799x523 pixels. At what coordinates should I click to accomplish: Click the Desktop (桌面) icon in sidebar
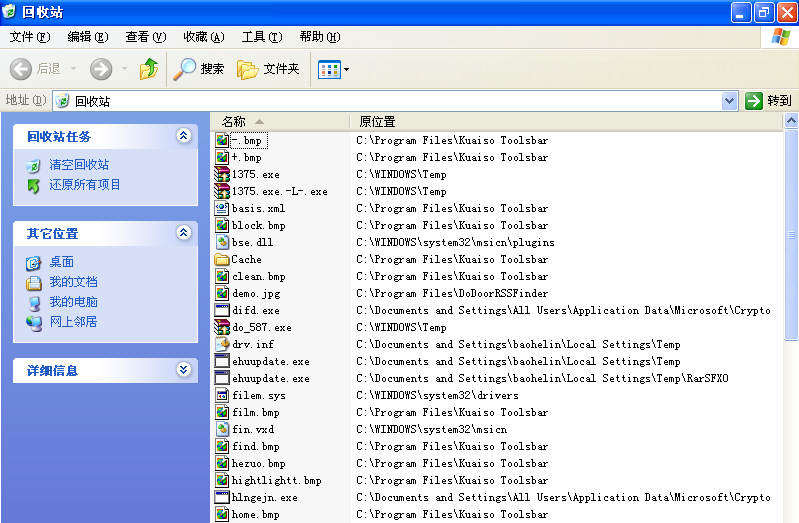(34, 263)
